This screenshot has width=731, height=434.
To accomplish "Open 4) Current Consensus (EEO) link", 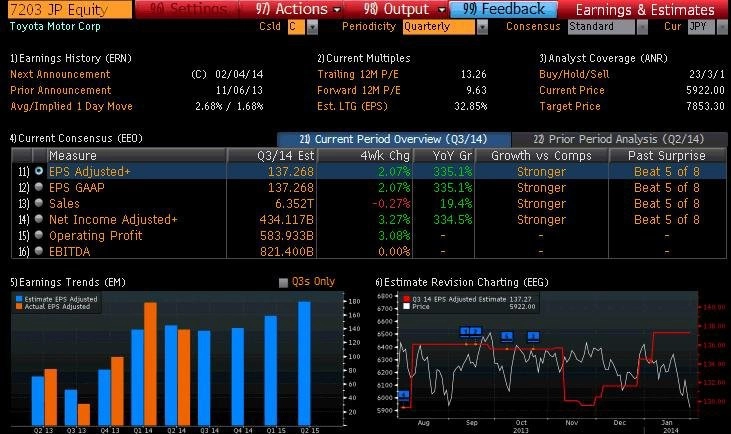I will (76, 138).
